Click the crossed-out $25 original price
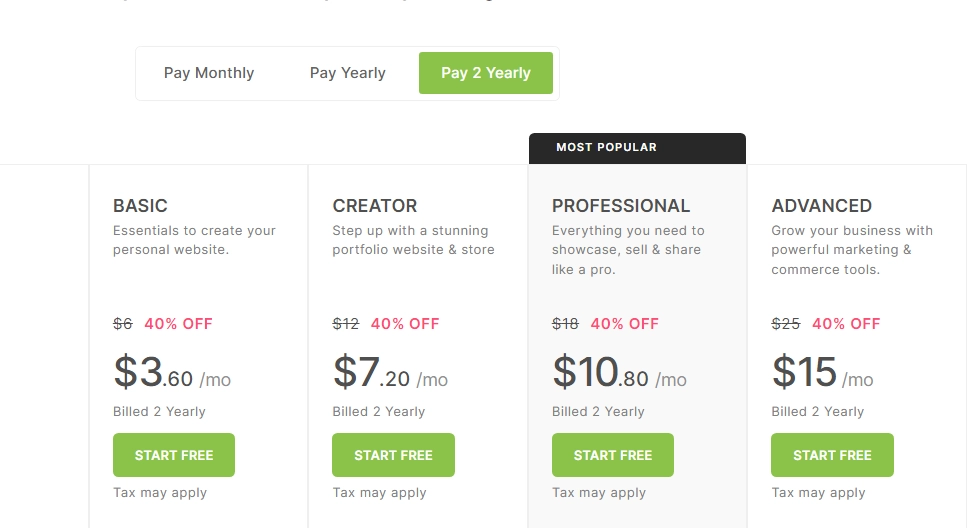 [785, 324]
